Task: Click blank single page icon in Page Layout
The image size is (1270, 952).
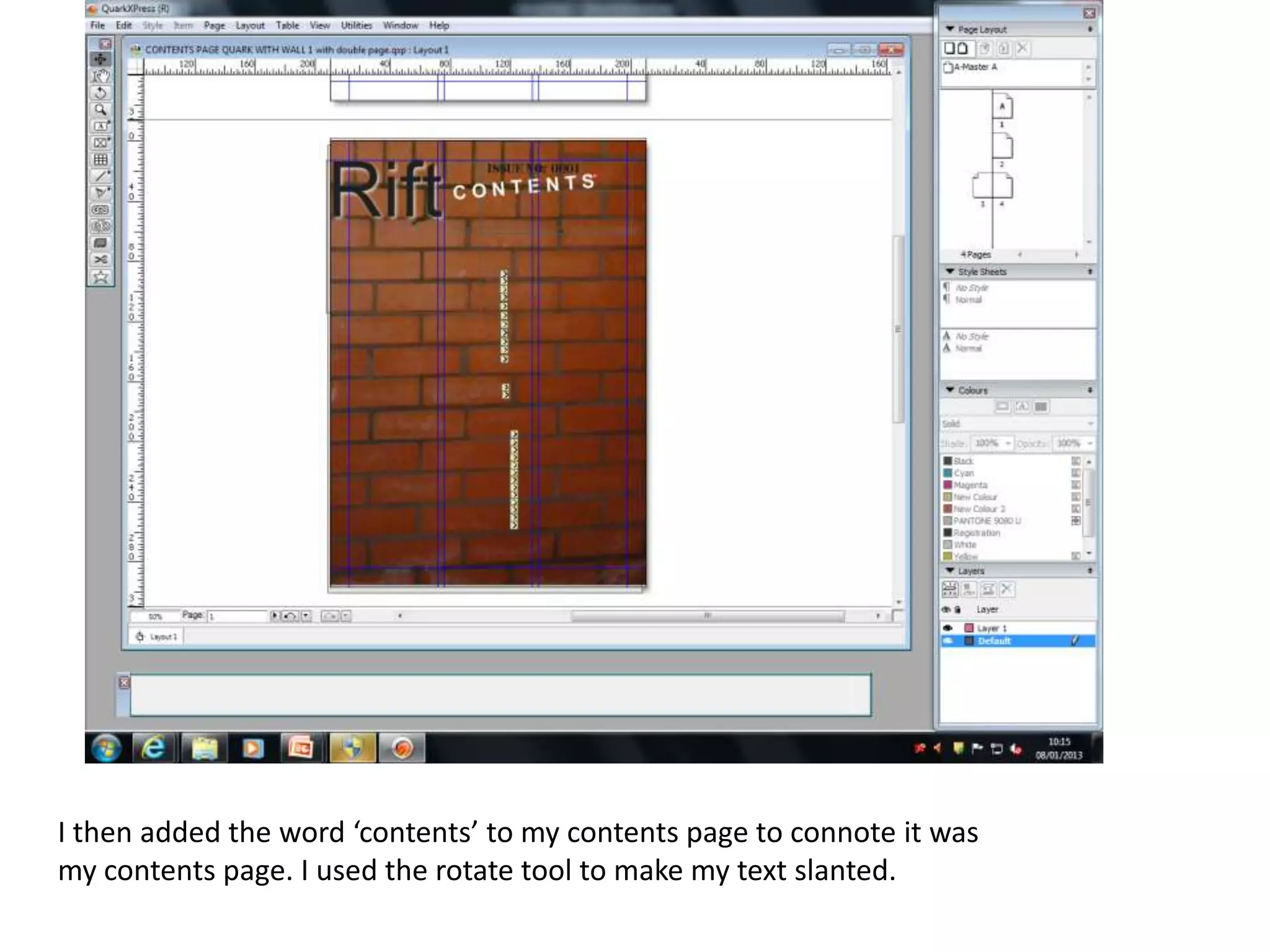Action: coord(949,48)
